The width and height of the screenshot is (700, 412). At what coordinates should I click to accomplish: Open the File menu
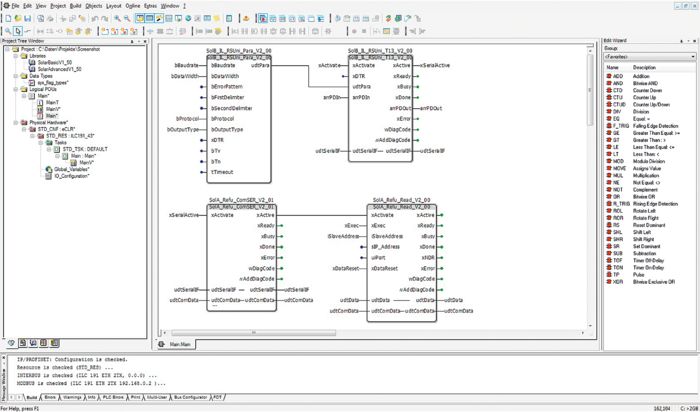tap(16, 6)
